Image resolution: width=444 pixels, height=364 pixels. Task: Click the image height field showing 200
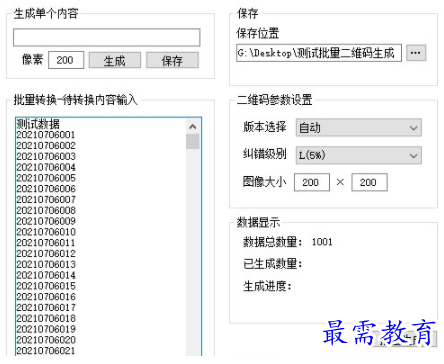coord(369,182)
